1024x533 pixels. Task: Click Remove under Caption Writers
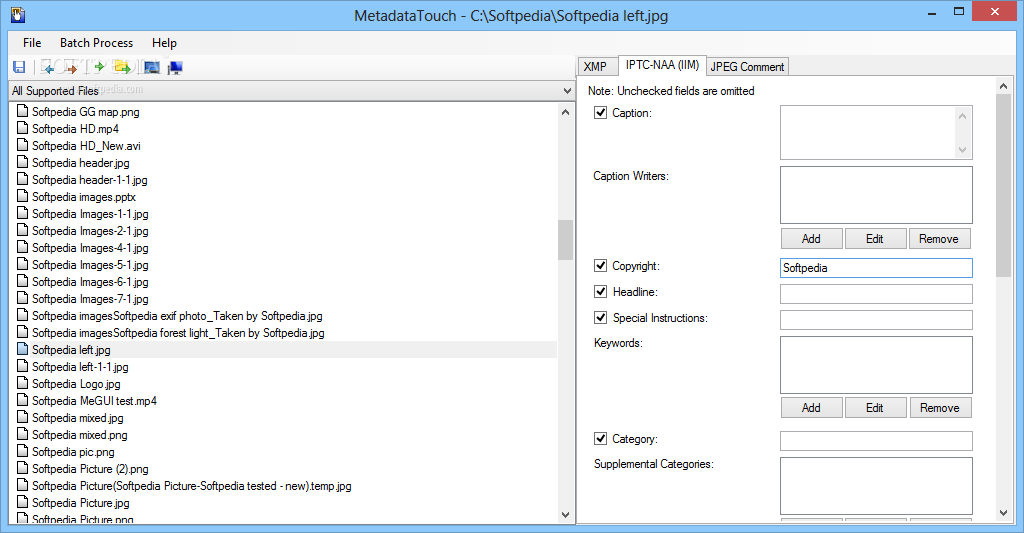click(939, 238)
